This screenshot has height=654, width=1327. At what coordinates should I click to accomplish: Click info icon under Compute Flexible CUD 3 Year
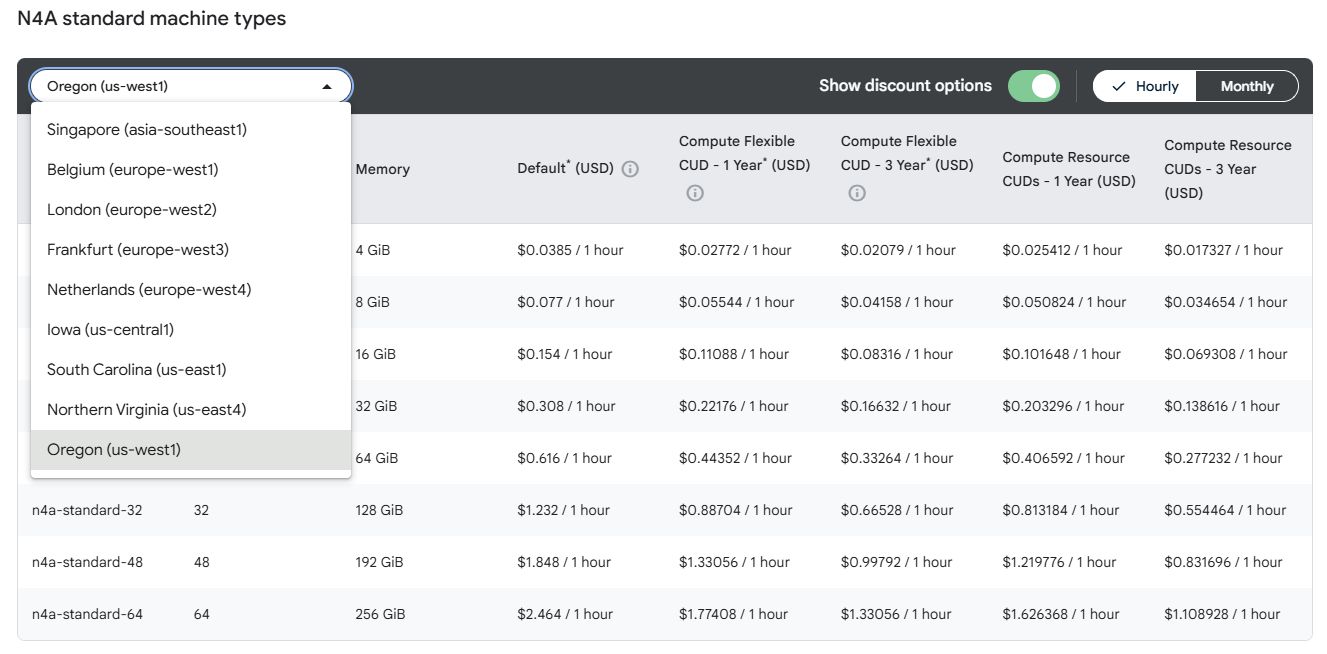pyautogui.click(x=857, y=193)
